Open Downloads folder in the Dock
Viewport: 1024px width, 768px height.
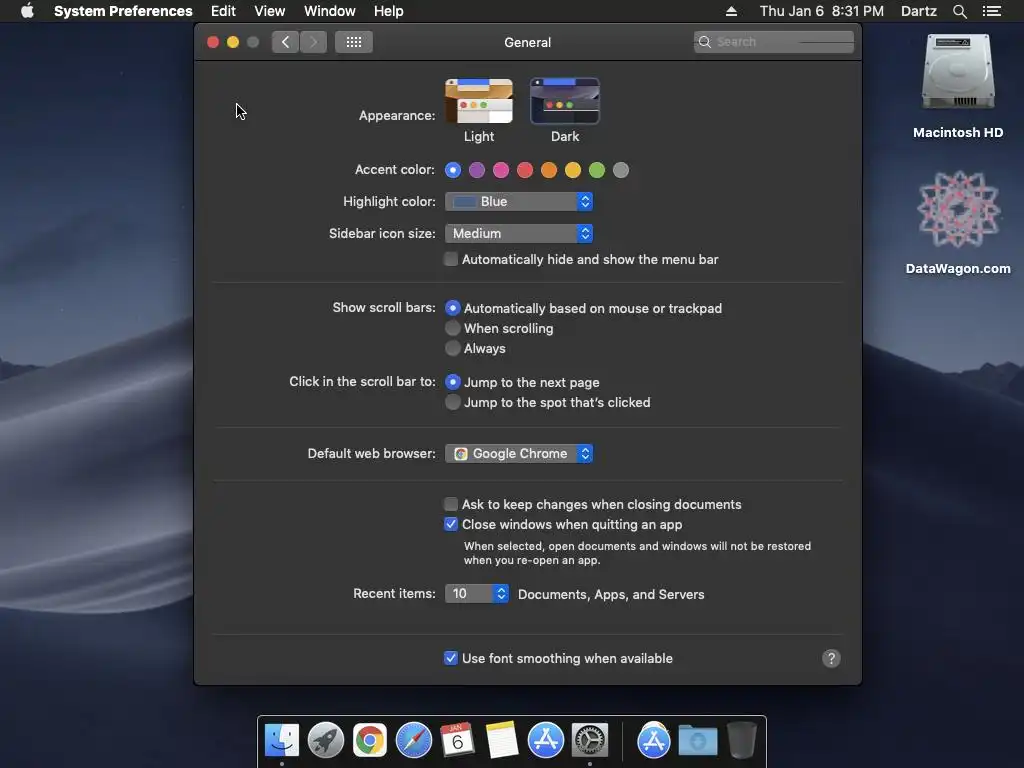[697, 741]
